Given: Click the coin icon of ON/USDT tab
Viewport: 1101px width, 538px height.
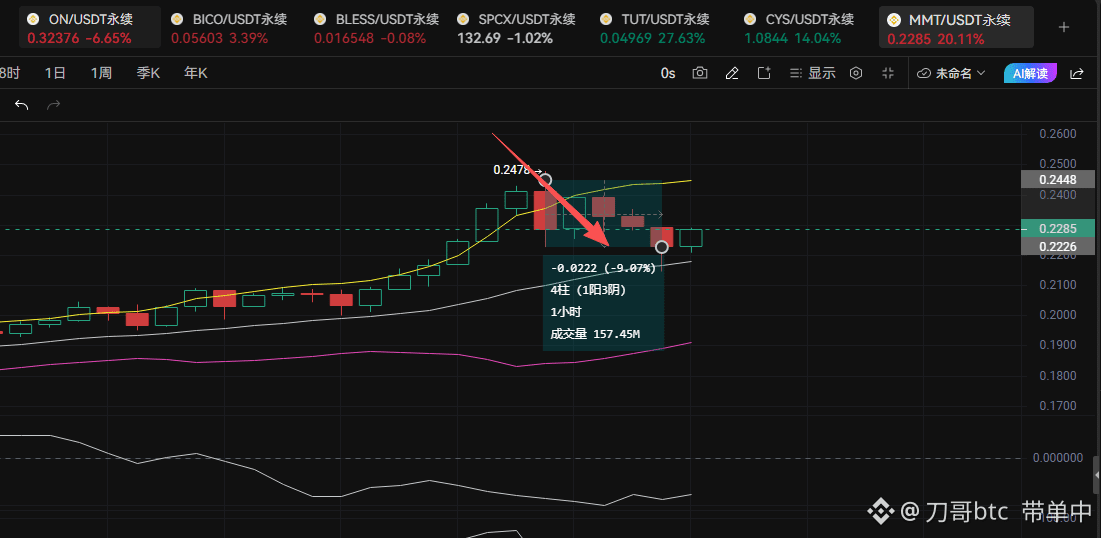Looking at the screenshot, I should pos(33,20).
